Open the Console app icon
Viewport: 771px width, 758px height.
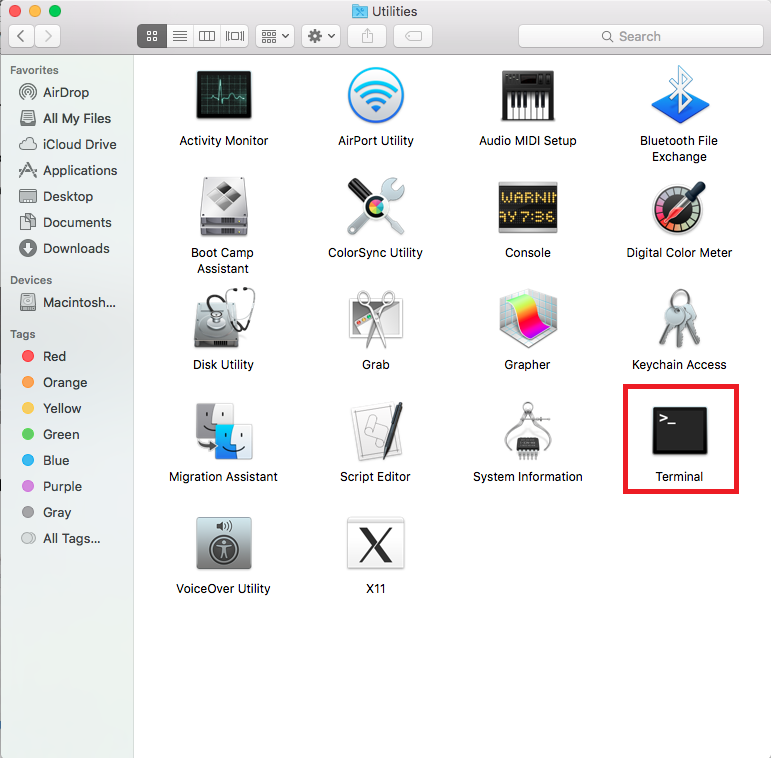(527, 208)
